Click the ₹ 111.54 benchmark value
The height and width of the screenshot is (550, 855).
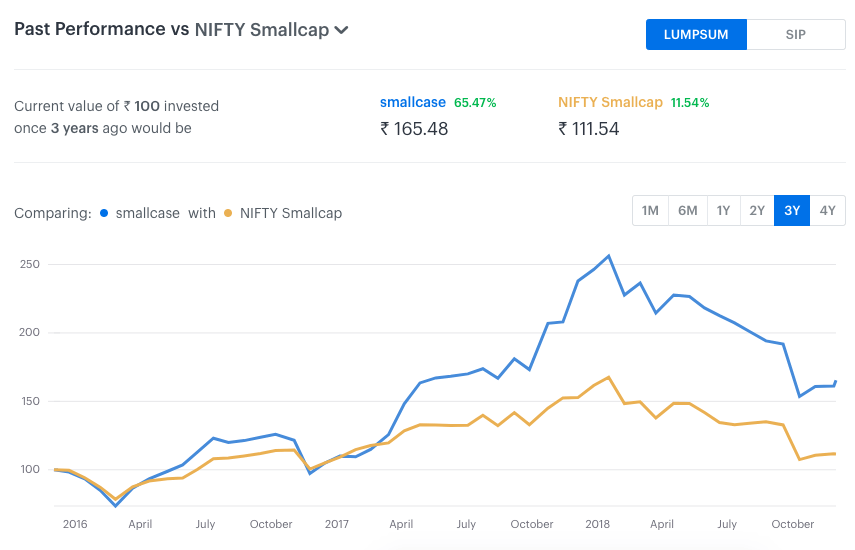click(x=588, y=129)
